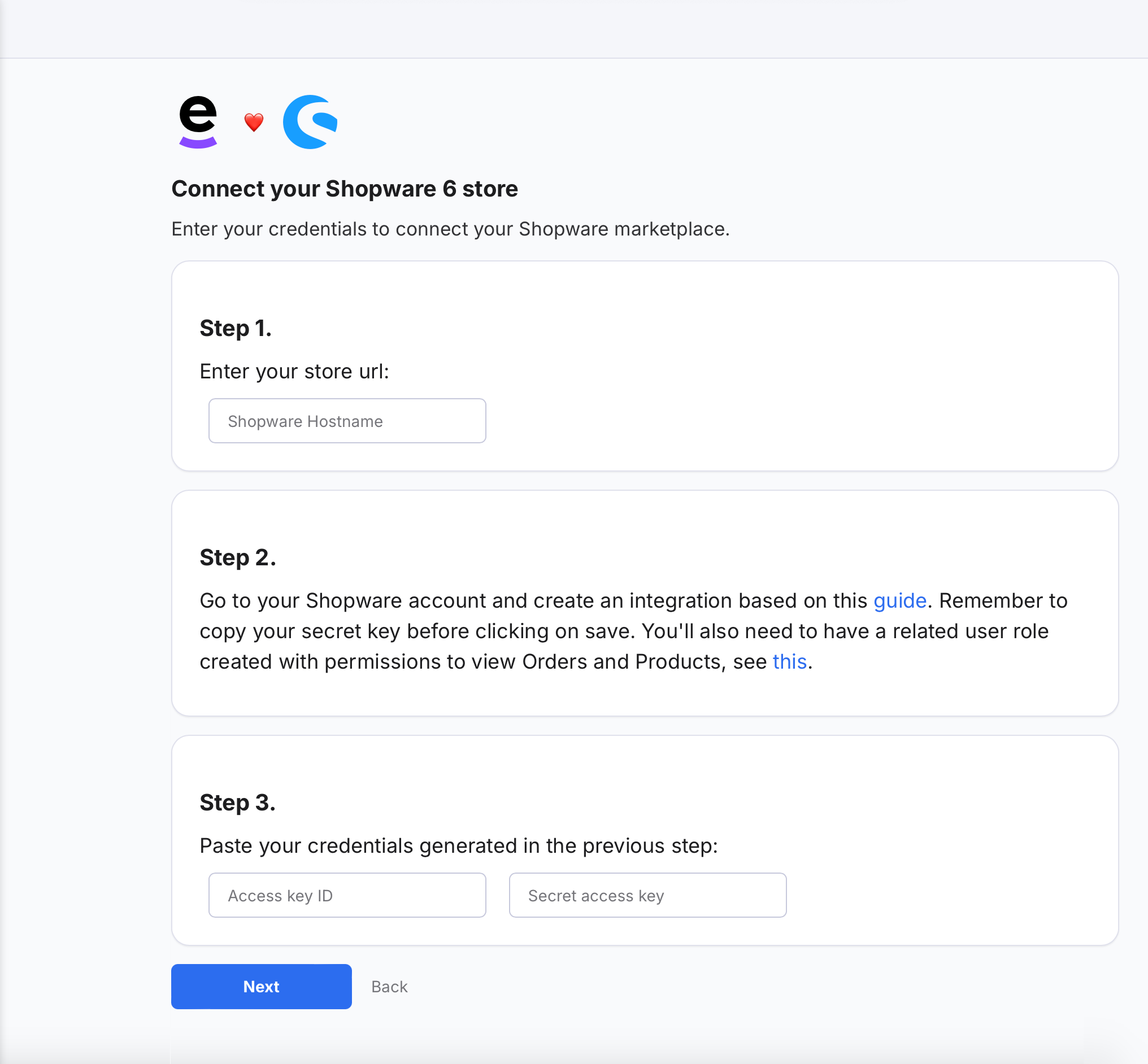The width and height of the screenshot is (1148, 1064).
Task: Focus the Secret access key field
Action: (x=647, y=895)
